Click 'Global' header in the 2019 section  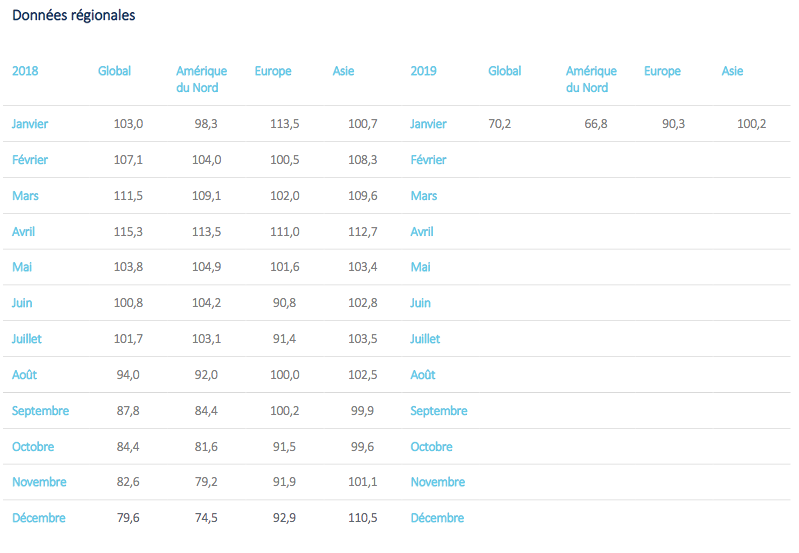[x=505, y=71]
